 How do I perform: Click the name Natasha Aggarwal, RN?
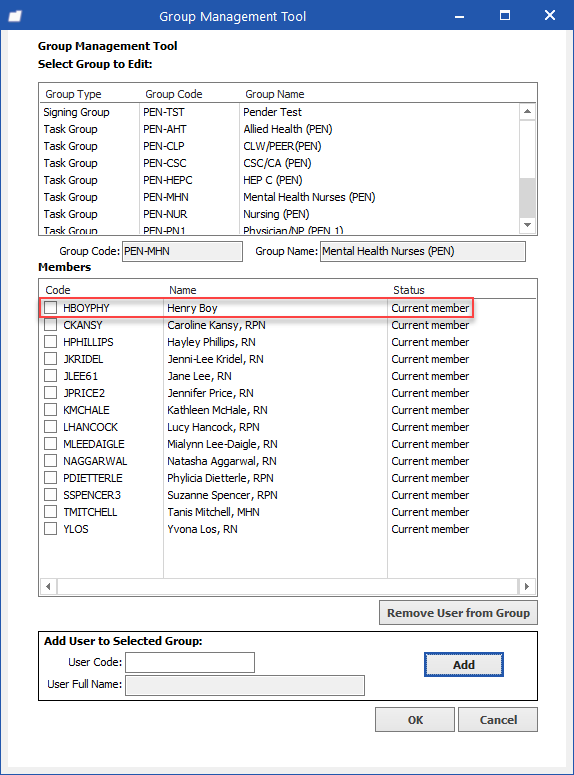tap(221, 461)
